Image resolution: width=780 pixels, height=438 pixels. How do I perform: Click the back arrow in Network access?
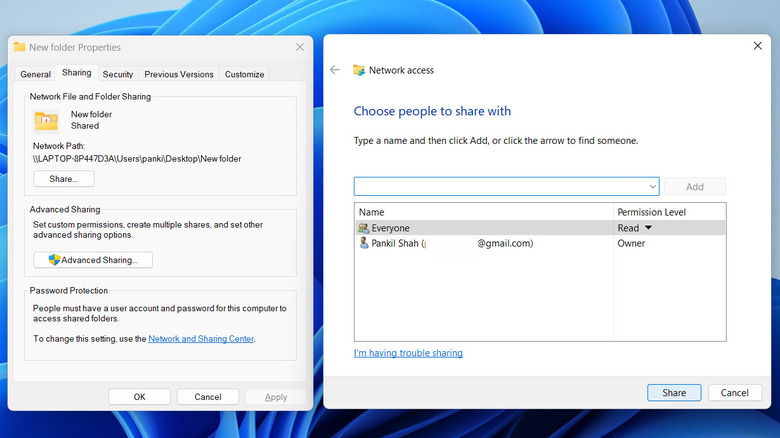(335, 70)
